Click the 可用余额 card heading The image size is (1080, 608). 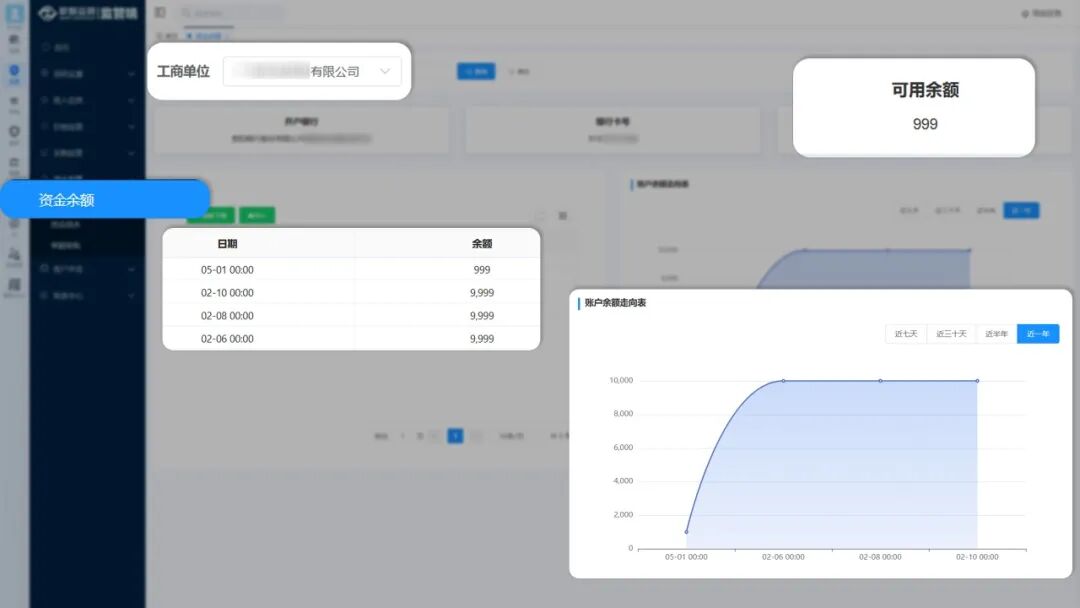pos(925,90)
